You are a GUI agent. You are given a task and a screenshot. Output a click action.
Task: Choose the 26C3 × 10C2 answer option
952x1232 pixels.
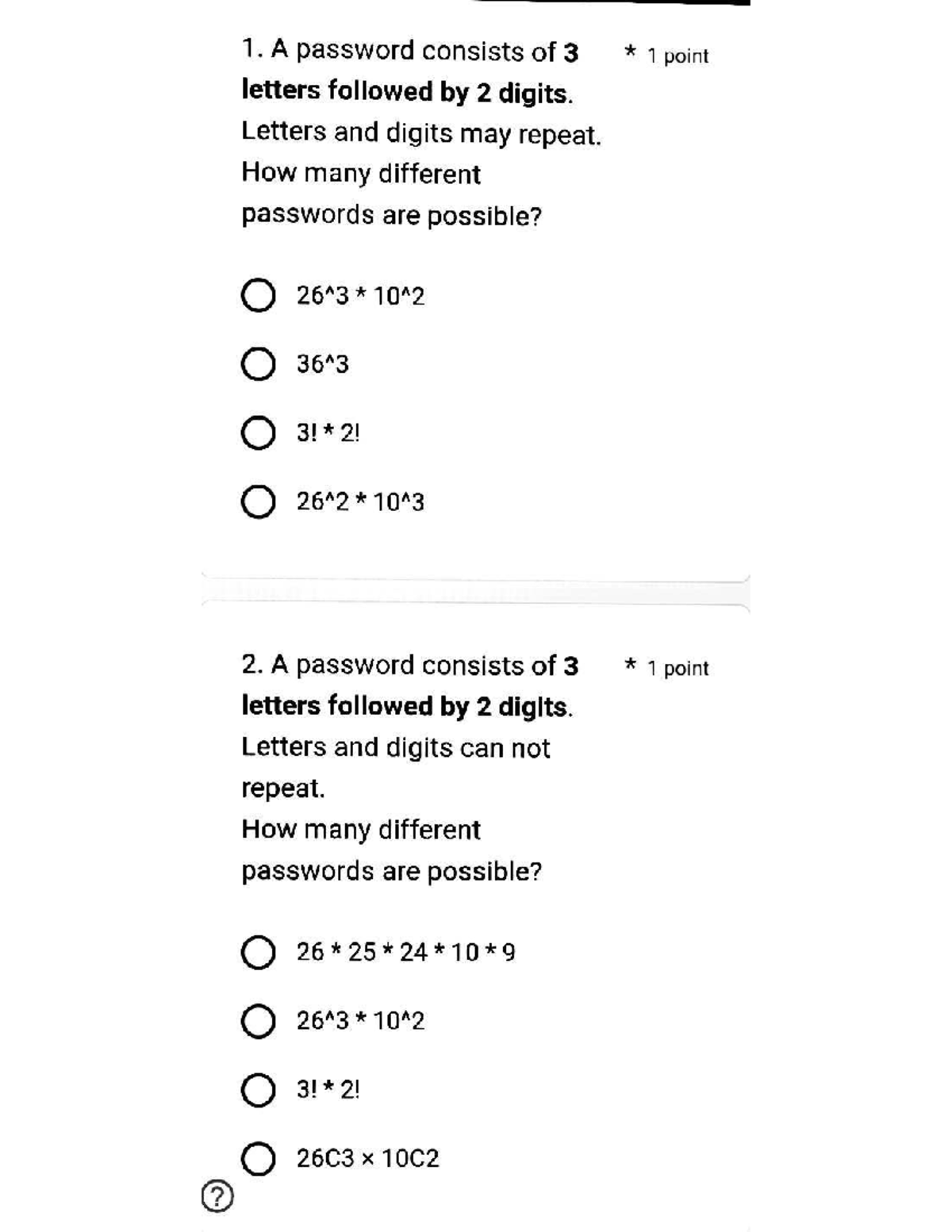tap(258, 1159)
